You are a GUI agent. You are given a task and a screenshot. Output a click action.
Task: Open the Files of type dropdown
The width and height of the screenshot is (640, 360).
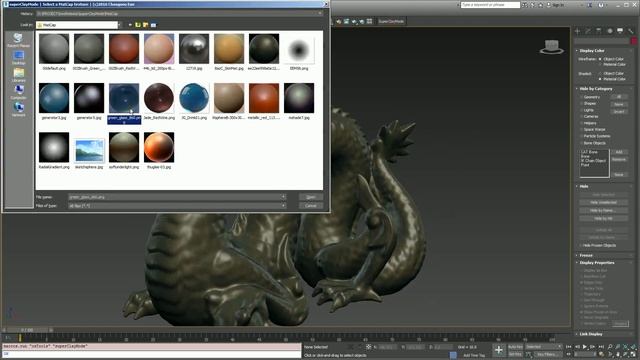point(283,206)
